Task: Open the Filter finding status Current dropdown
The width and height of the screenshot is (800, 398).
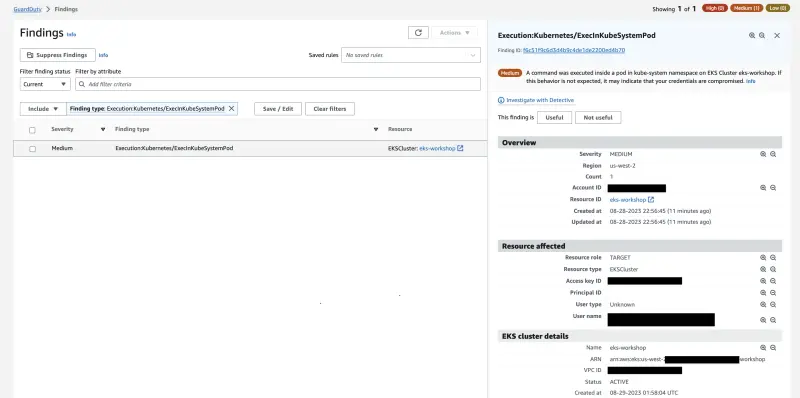Action: tap(45, 84)
